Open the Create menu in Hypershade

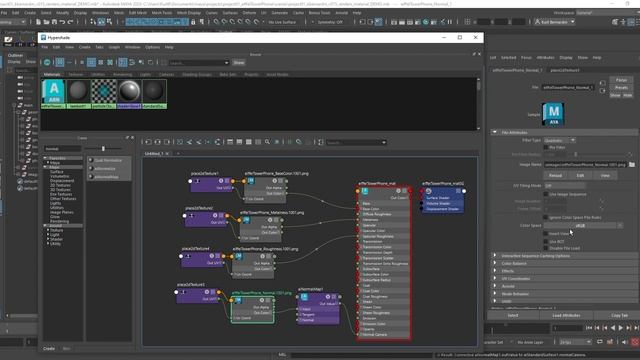84,47
